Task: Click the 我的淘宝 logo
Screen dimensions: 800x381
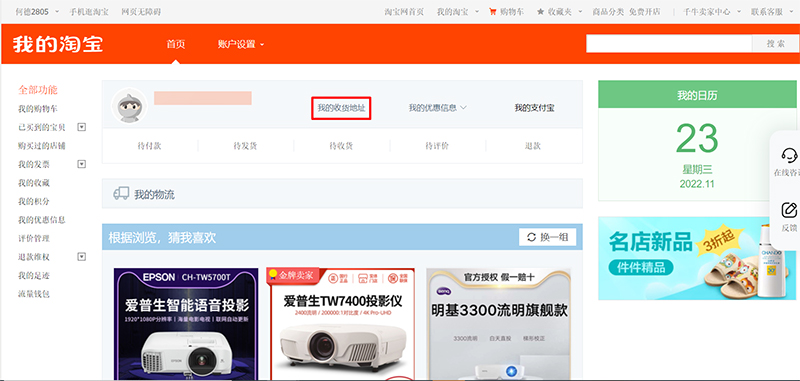Action: (x=58, y=44)
